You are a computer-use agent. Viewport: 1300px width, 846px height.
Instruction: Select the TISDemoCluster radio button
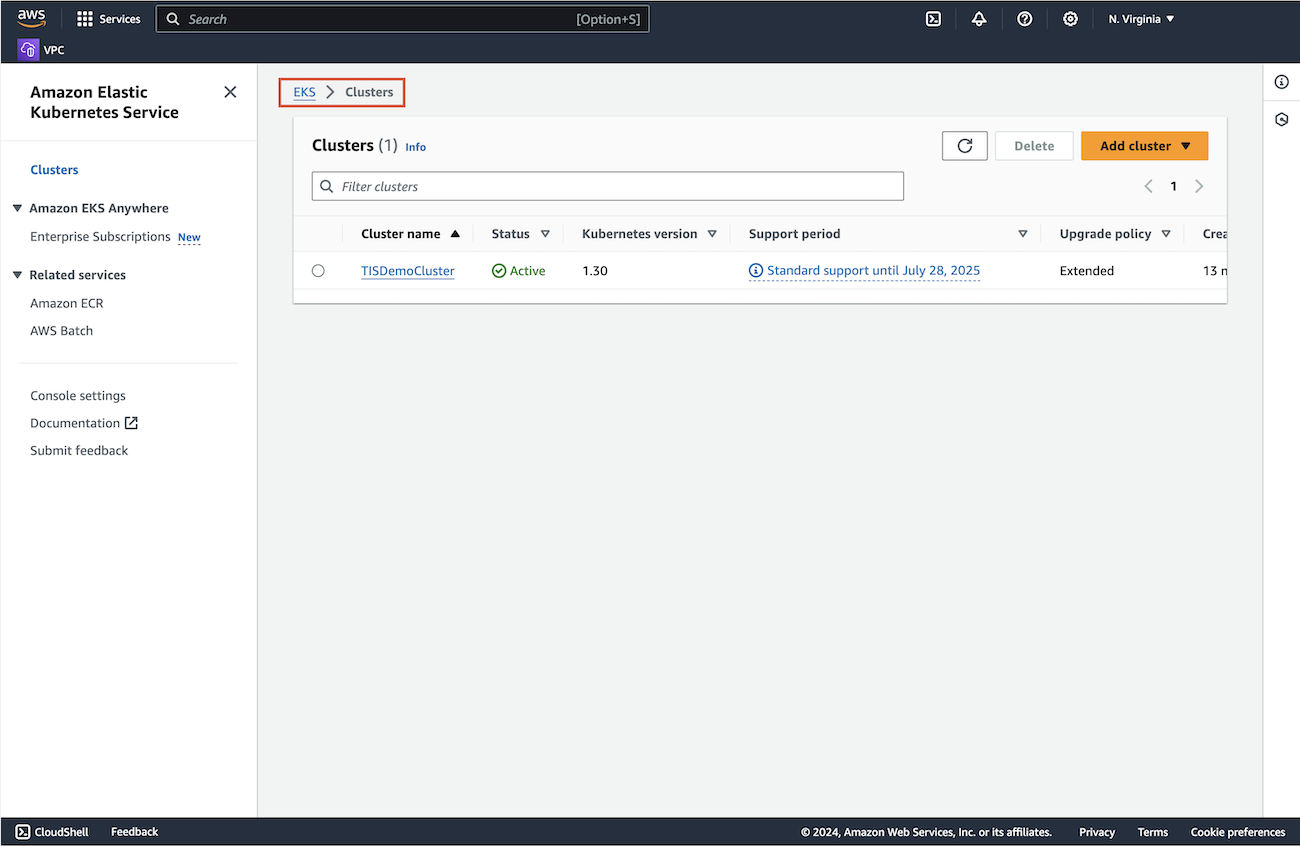coord(318,271)
